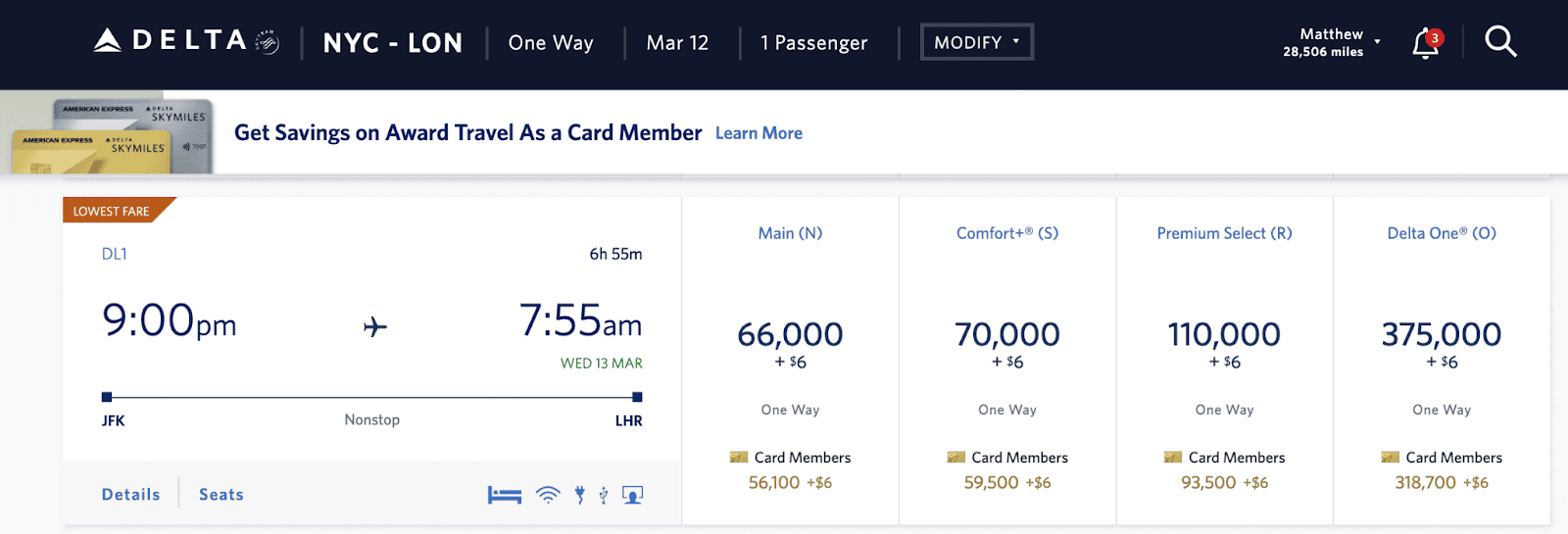Image resolution: width=1568 pixels, height=534 pixels.
Task: Click the Delta logo
Action: (186, 41)
